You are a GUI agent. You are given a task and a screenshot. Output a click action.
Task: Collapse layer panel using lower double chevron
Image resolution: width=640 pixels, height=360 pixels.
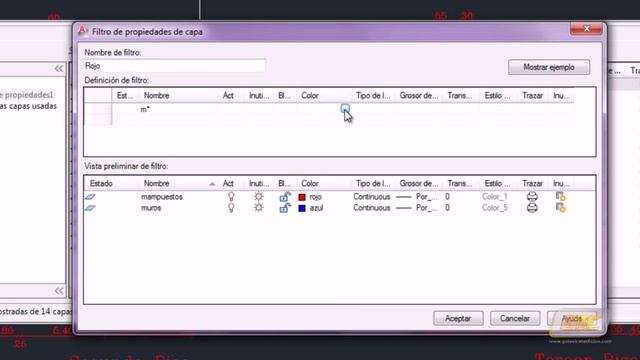click(59, 291)
